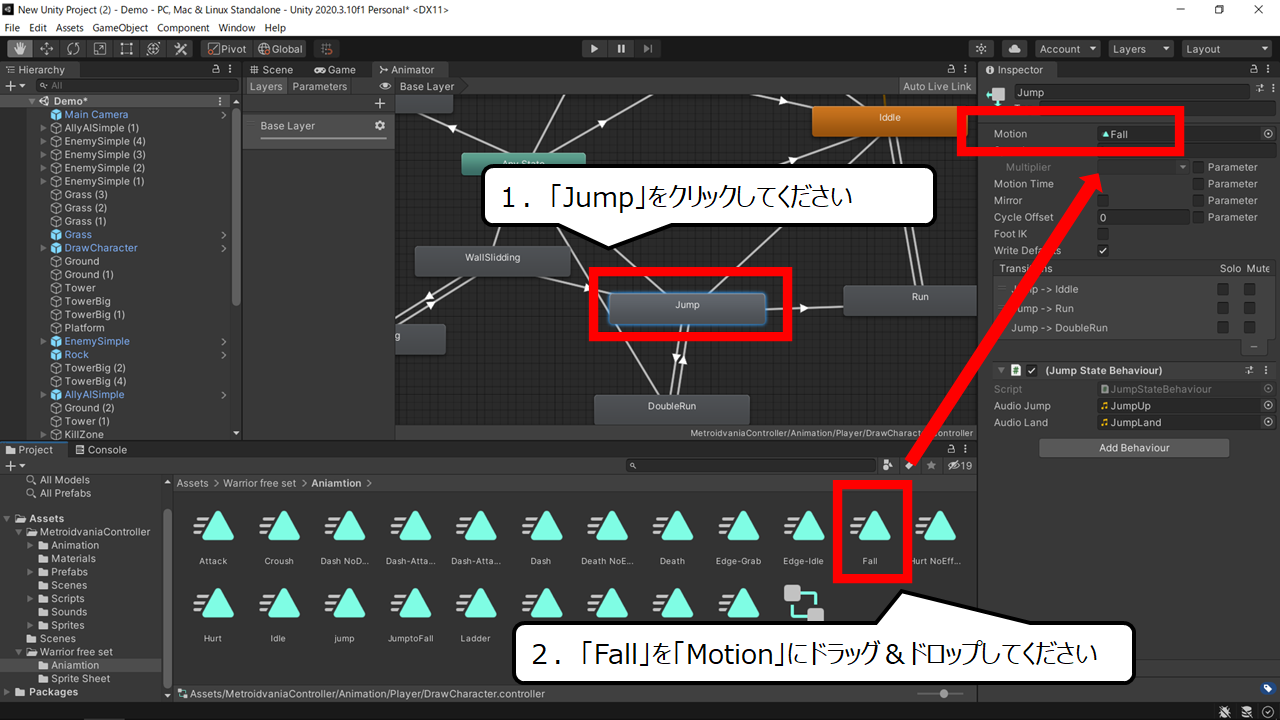Select the Rect tool
This screenshot has width=1280, height=720.
pos(127,49)
